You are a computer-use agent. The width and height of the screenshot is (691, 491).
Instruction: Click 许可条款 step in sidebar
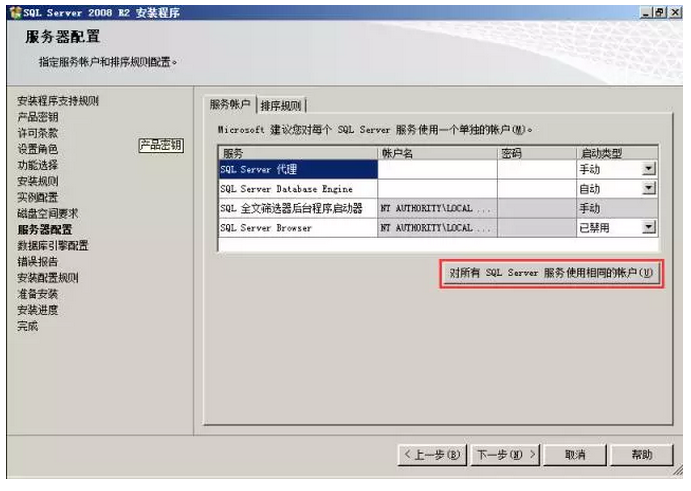point(37,133)
